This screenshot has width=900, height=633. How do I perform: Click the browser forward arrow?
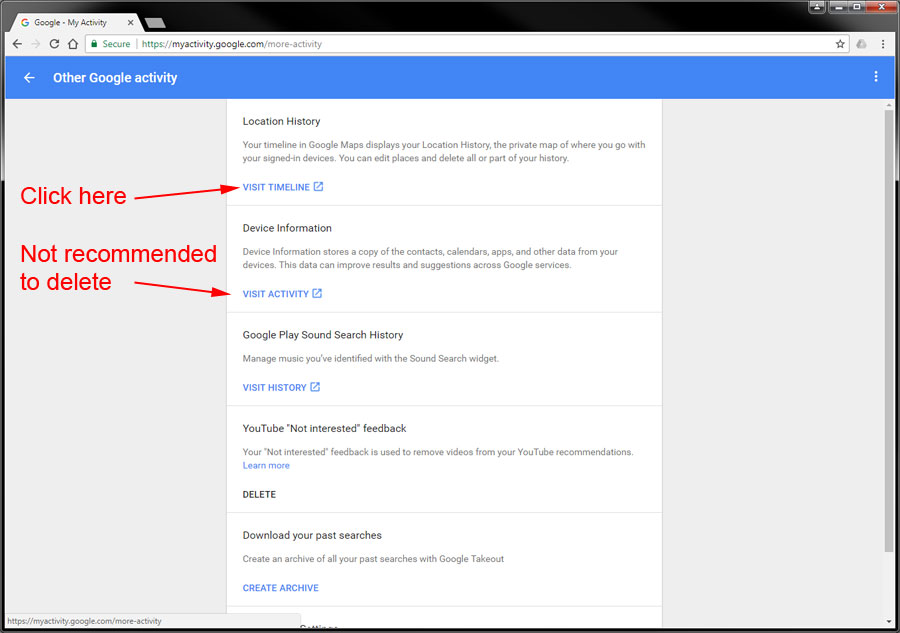[x=36, y=44]
